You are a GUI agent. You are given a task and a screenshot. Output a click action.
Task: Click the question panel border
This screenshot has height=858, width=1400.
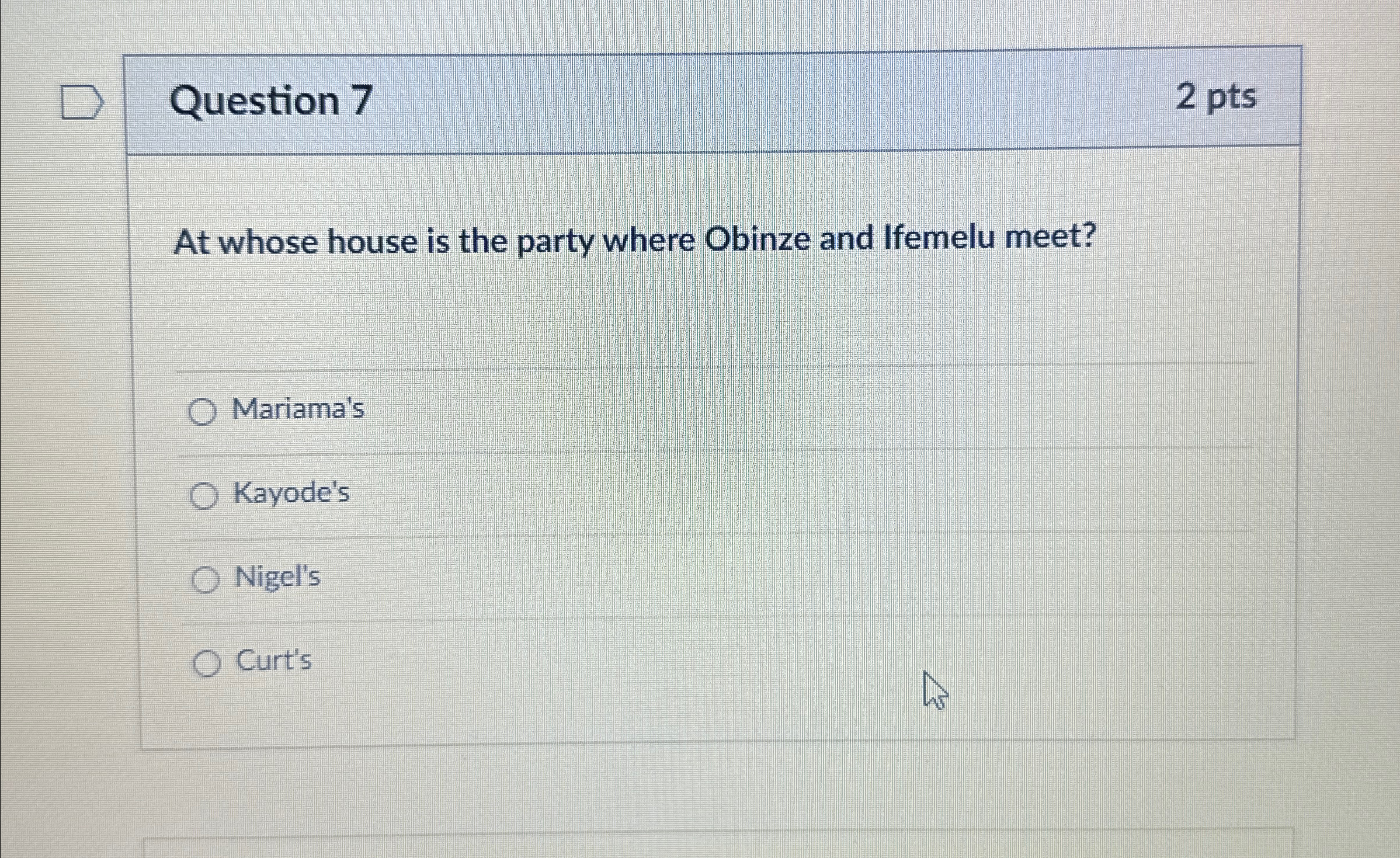pos(132,409)
